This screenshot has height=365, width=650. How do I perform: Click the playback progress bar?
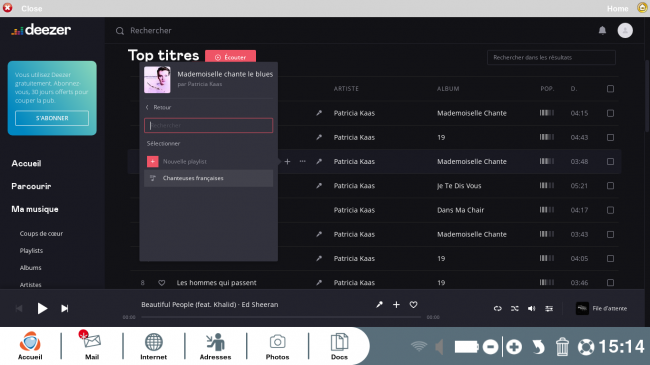(281, 317)
